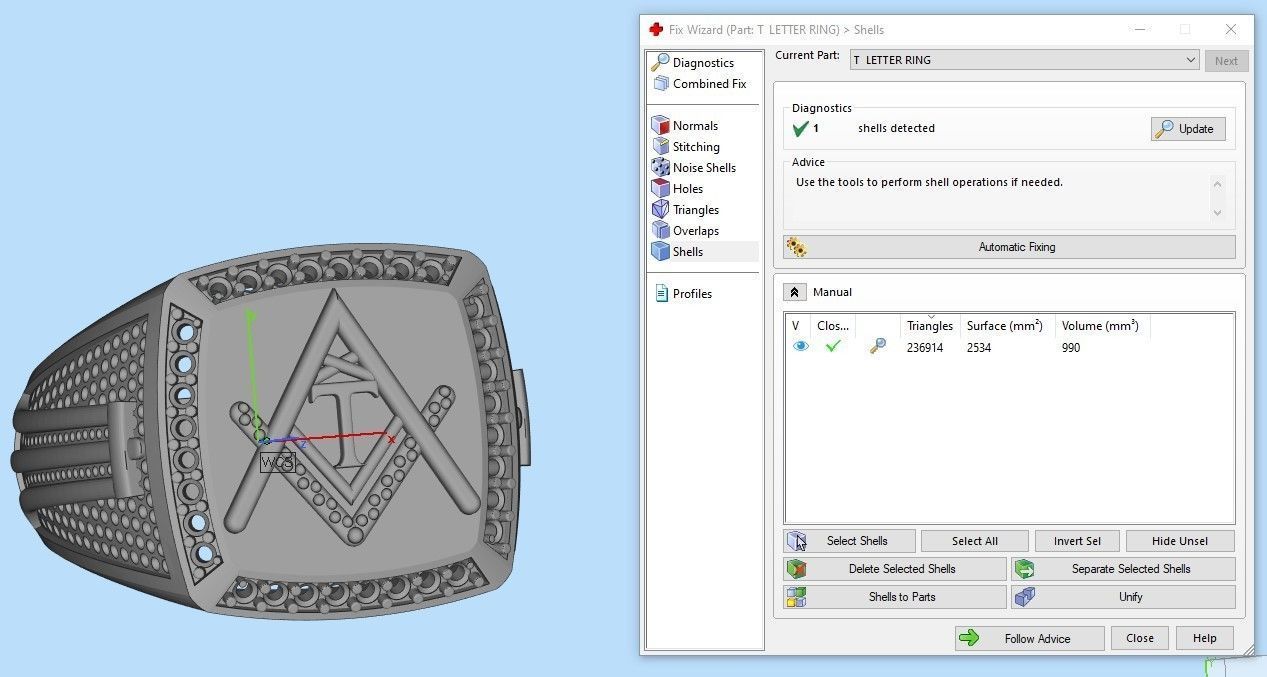The height and width of the screenshot is (677, 1267).
Task: Click the Fix Wizard red cross title icon
Action: pyautogui.click(x=656, y=30)
